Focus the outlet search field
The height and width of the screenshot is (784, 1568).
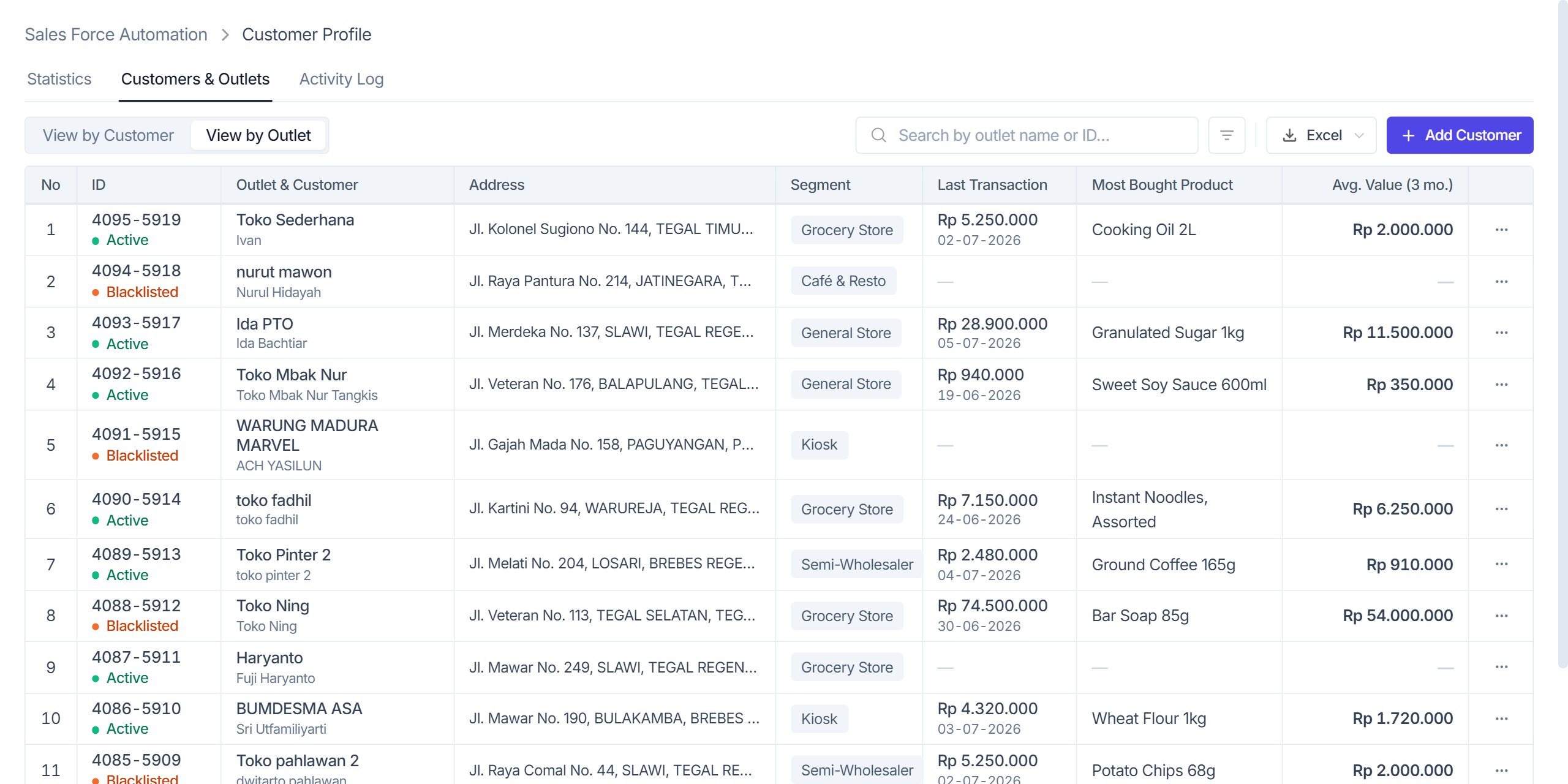1027,135
